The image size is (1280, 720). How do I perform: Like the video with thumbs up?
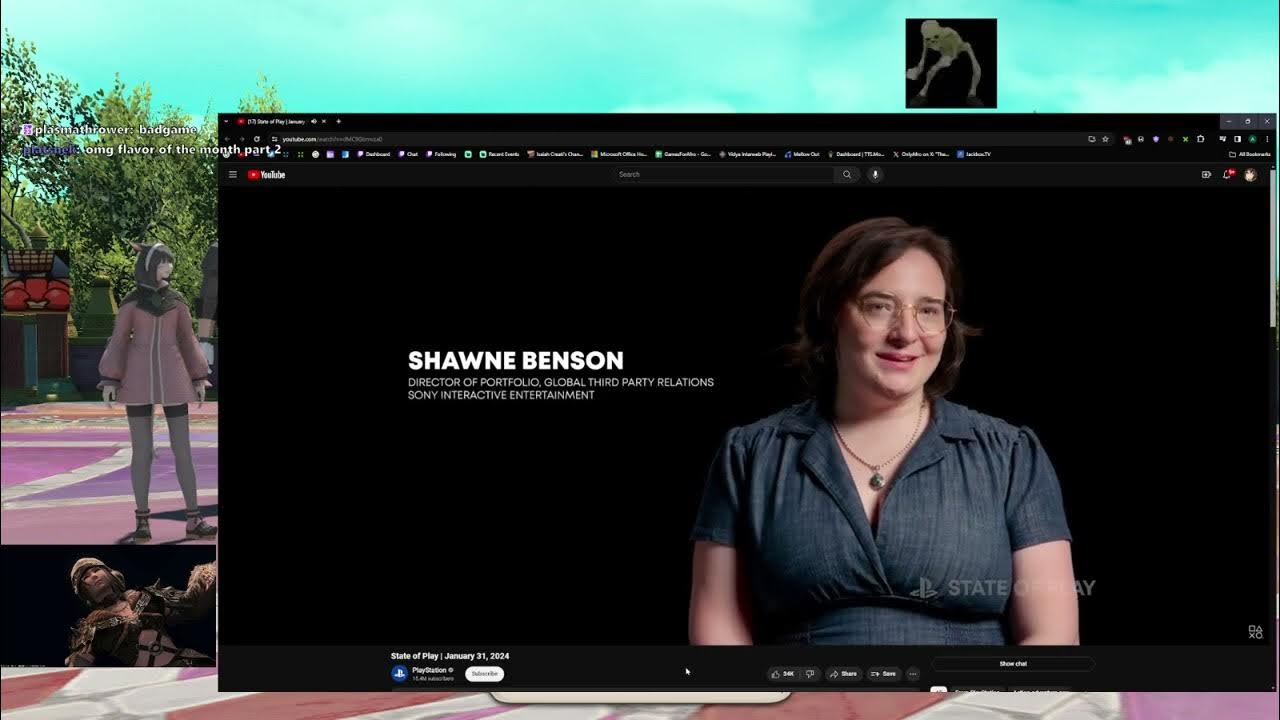click(x=784, y=674)
